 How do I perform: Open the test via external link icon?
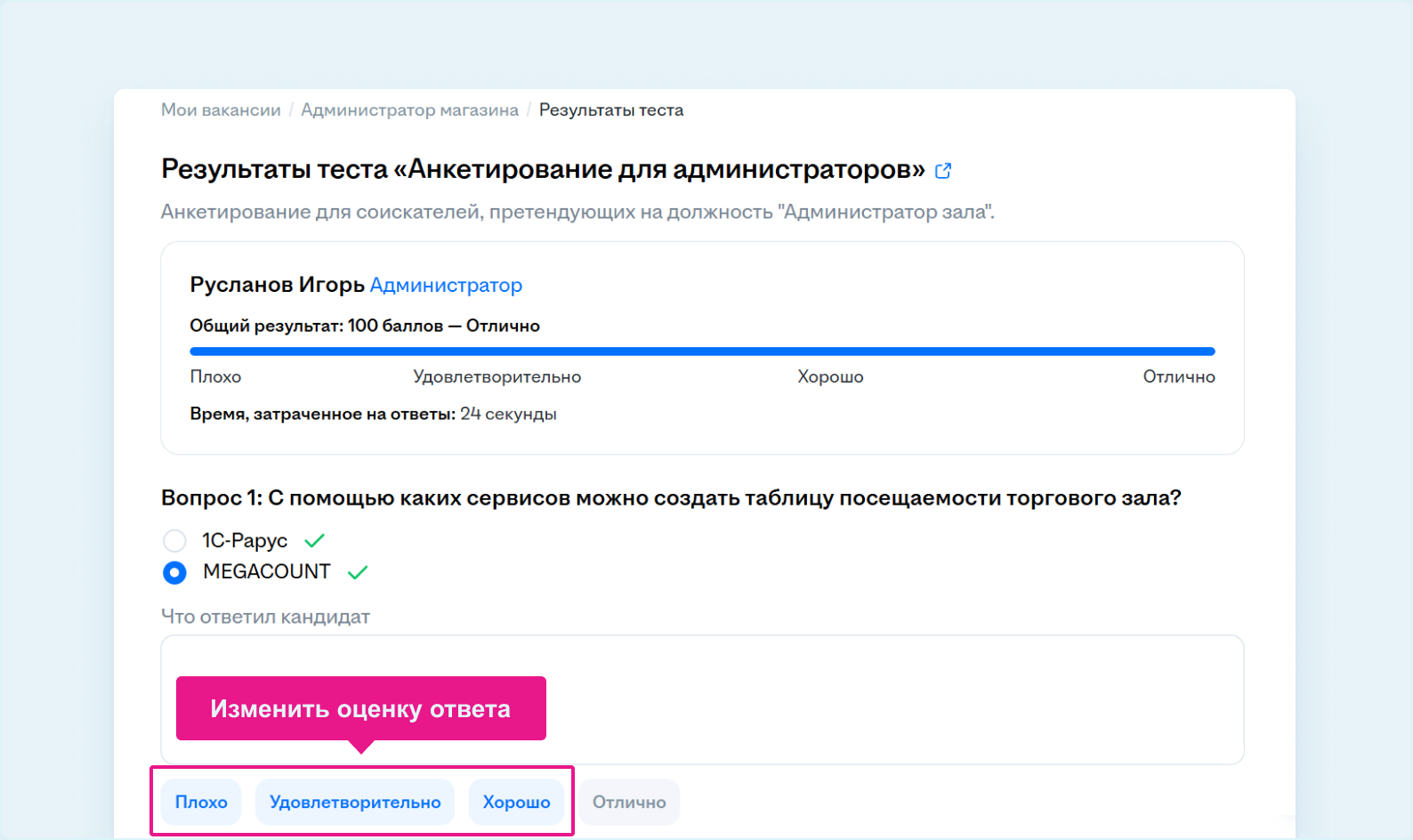(x=943, y=171)
